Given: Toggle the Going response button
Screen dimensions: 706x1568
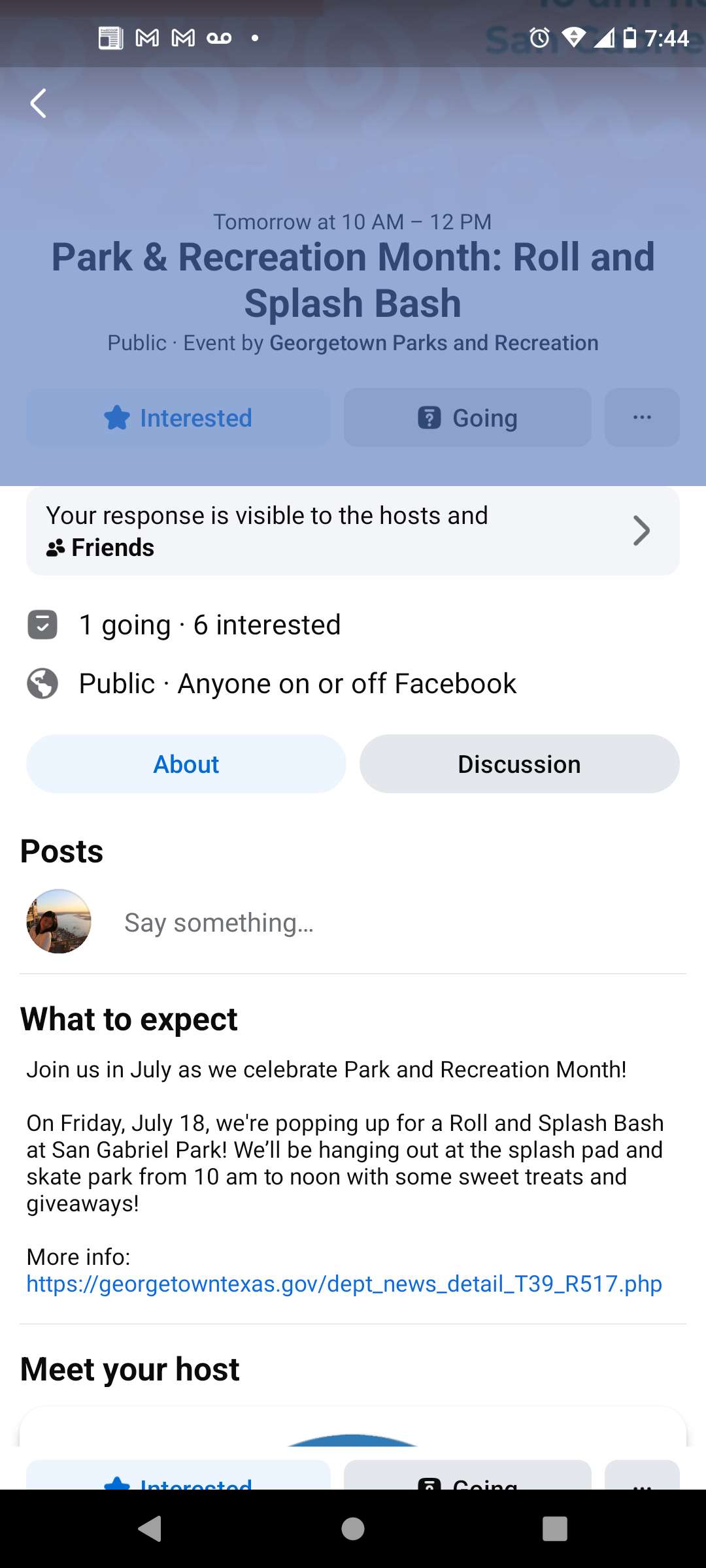Looking at the screenshot, I should (x=467, y=417).
